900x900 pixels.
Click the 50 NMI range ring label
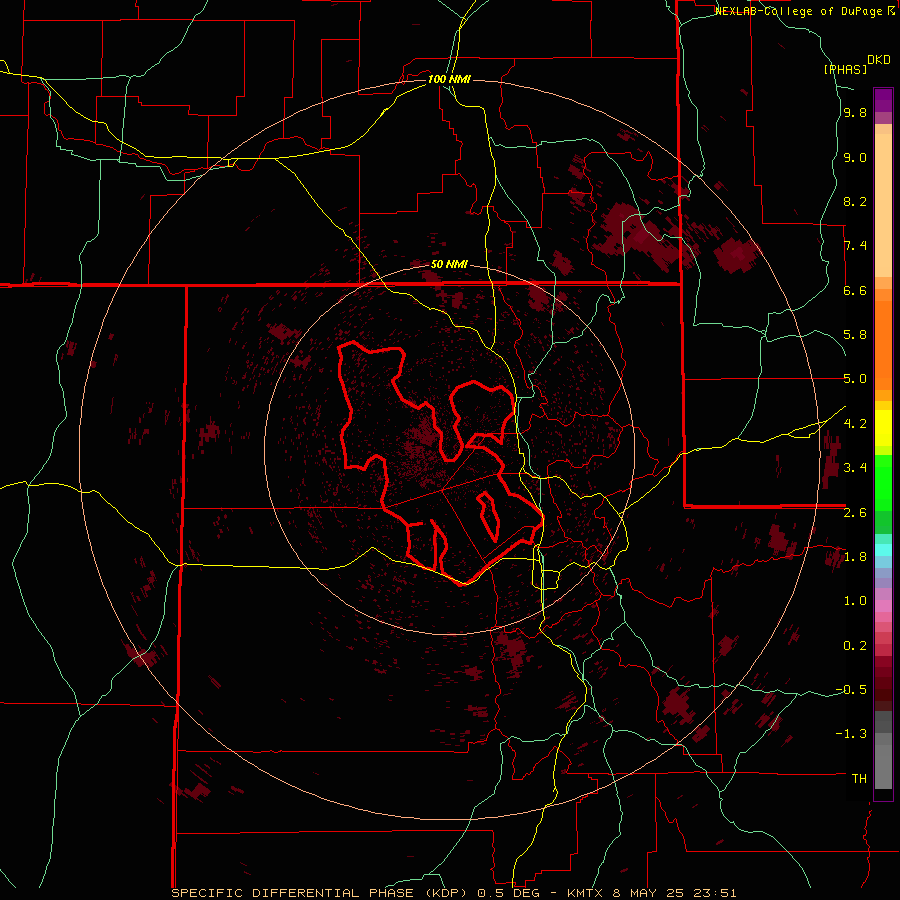449,265
